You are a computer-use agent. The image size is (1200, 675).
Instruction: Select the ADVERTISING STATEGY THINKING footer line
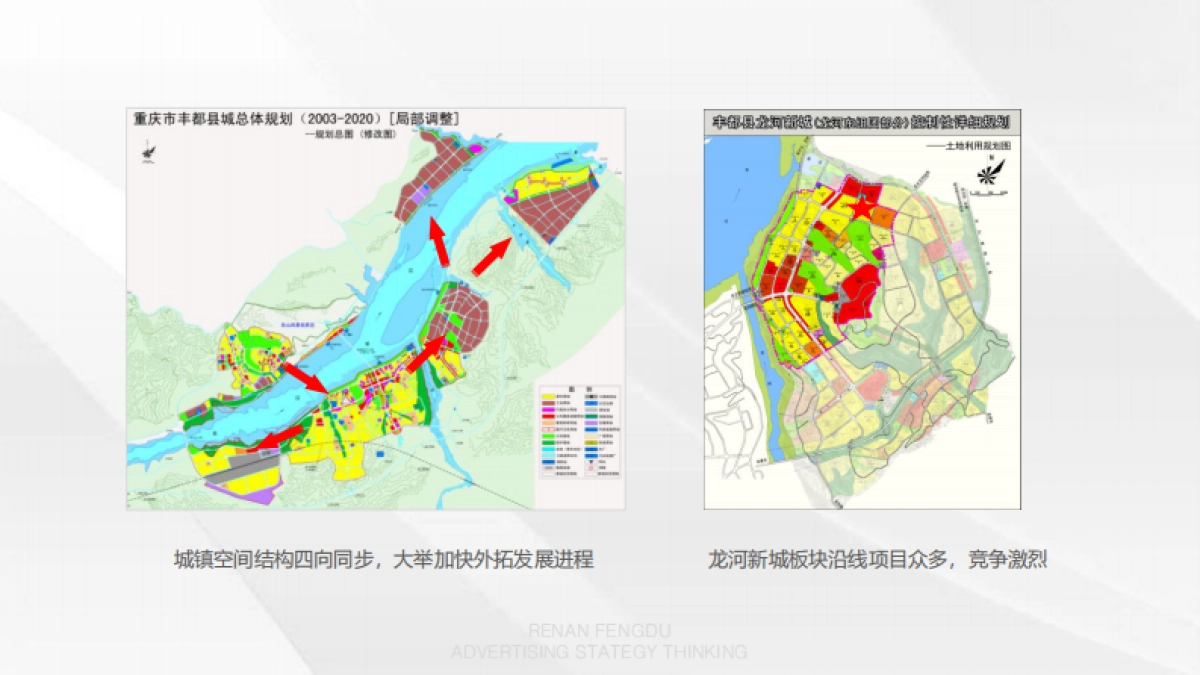coord(598,652)
